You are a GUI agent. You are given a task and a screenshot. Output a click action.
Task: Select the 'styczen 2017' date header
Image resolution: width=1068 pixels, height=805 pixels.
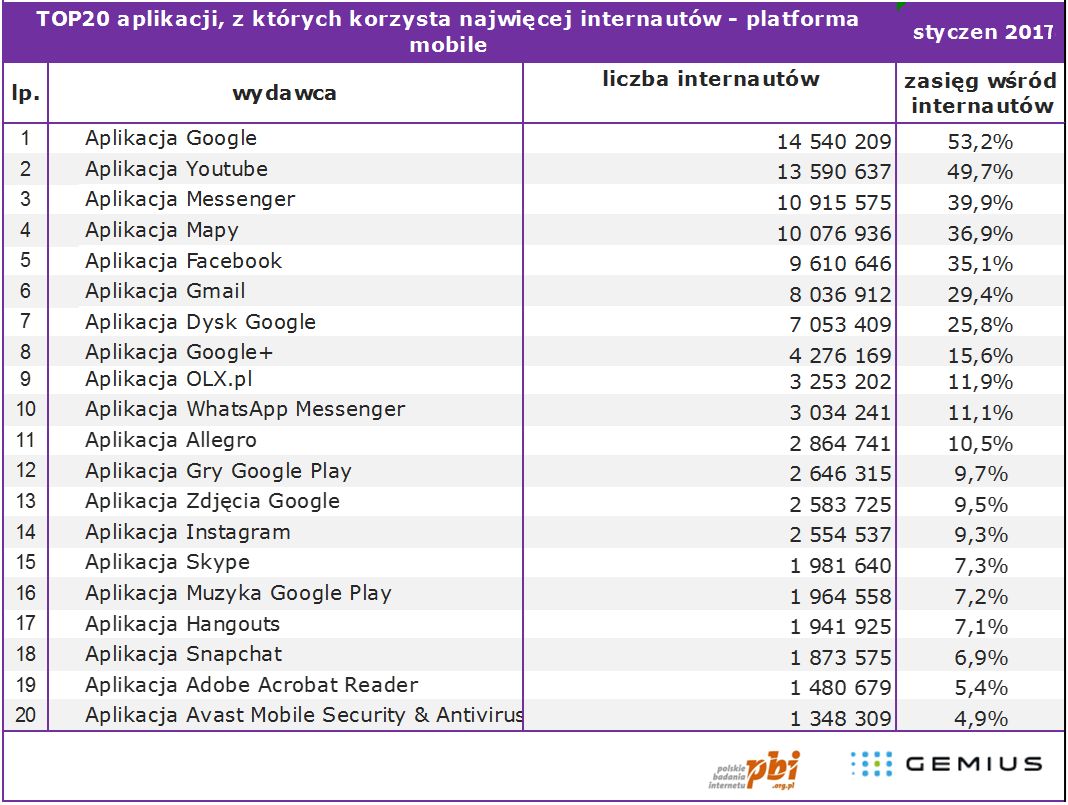[x=983, y=32]
